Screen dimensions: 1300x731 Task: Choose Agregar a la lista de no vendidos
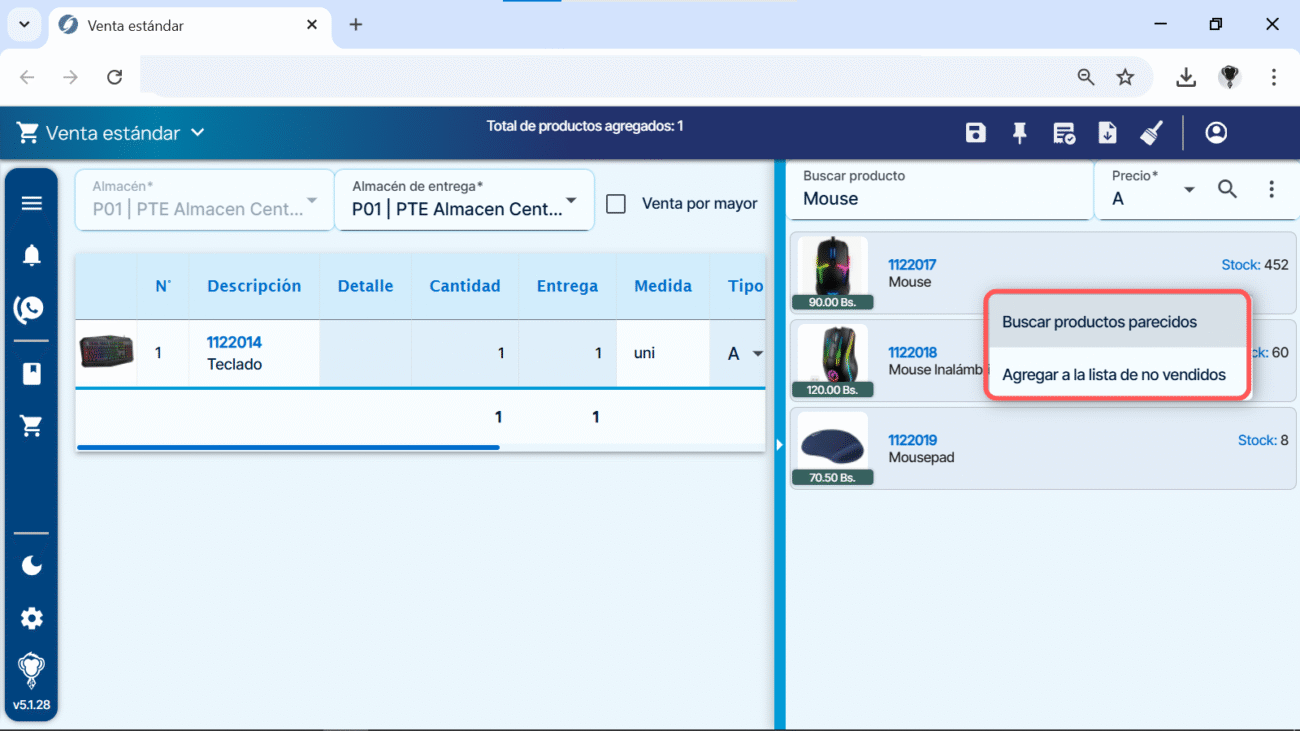tap(1113, 375)
